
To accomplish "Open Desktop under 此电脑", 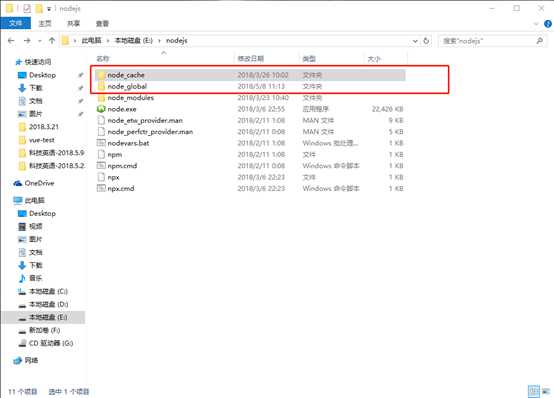I will tap(42, 213).
